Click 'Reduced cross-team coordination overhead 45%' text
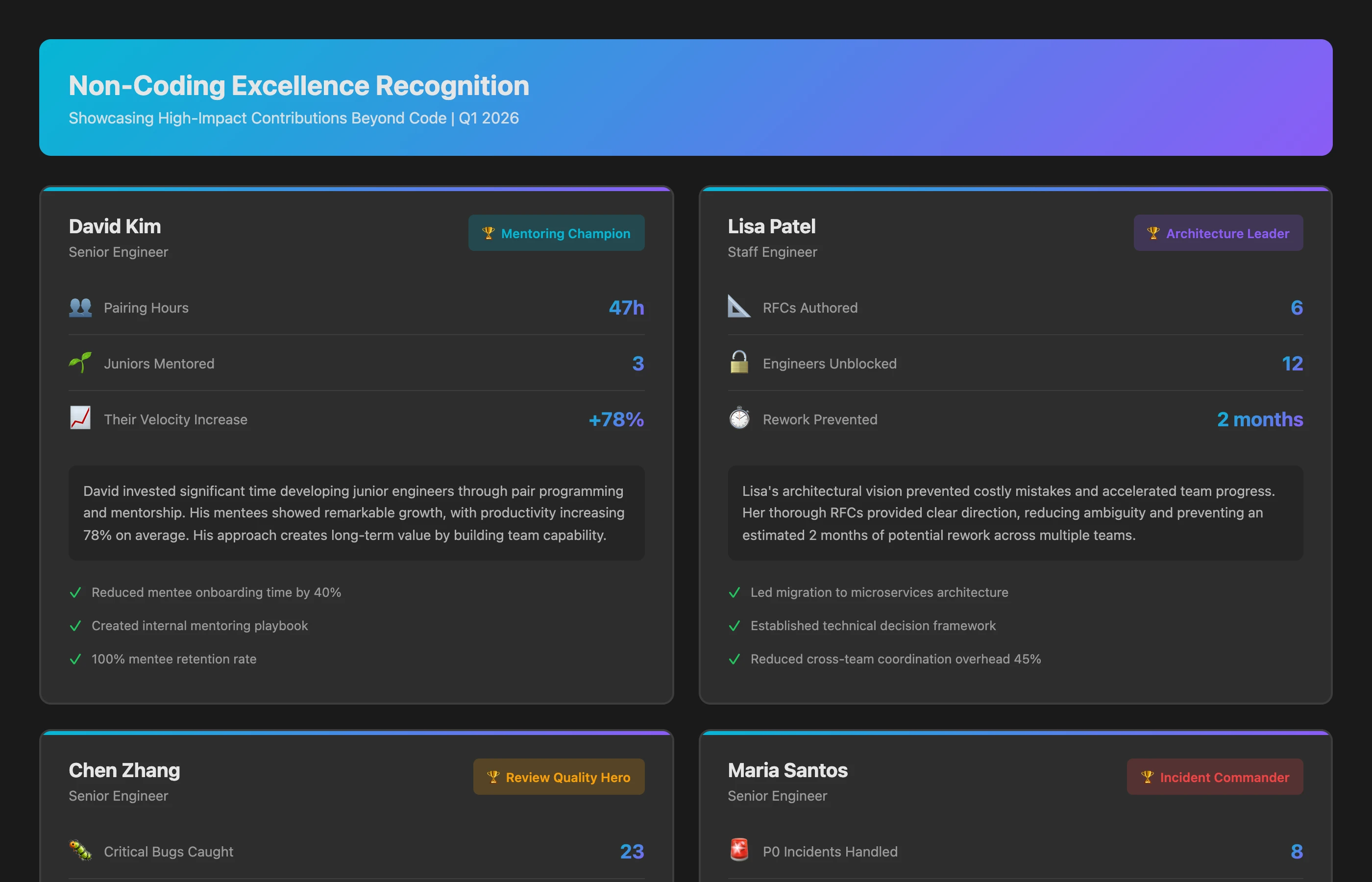The image size is (1372, 882). click(x=896, y=659)
